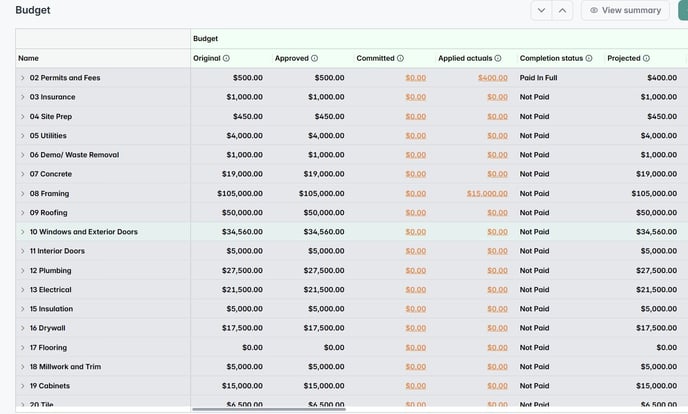Expand the 19 Cabinets row
688x414 pixels.
click(x=22, y=386)
